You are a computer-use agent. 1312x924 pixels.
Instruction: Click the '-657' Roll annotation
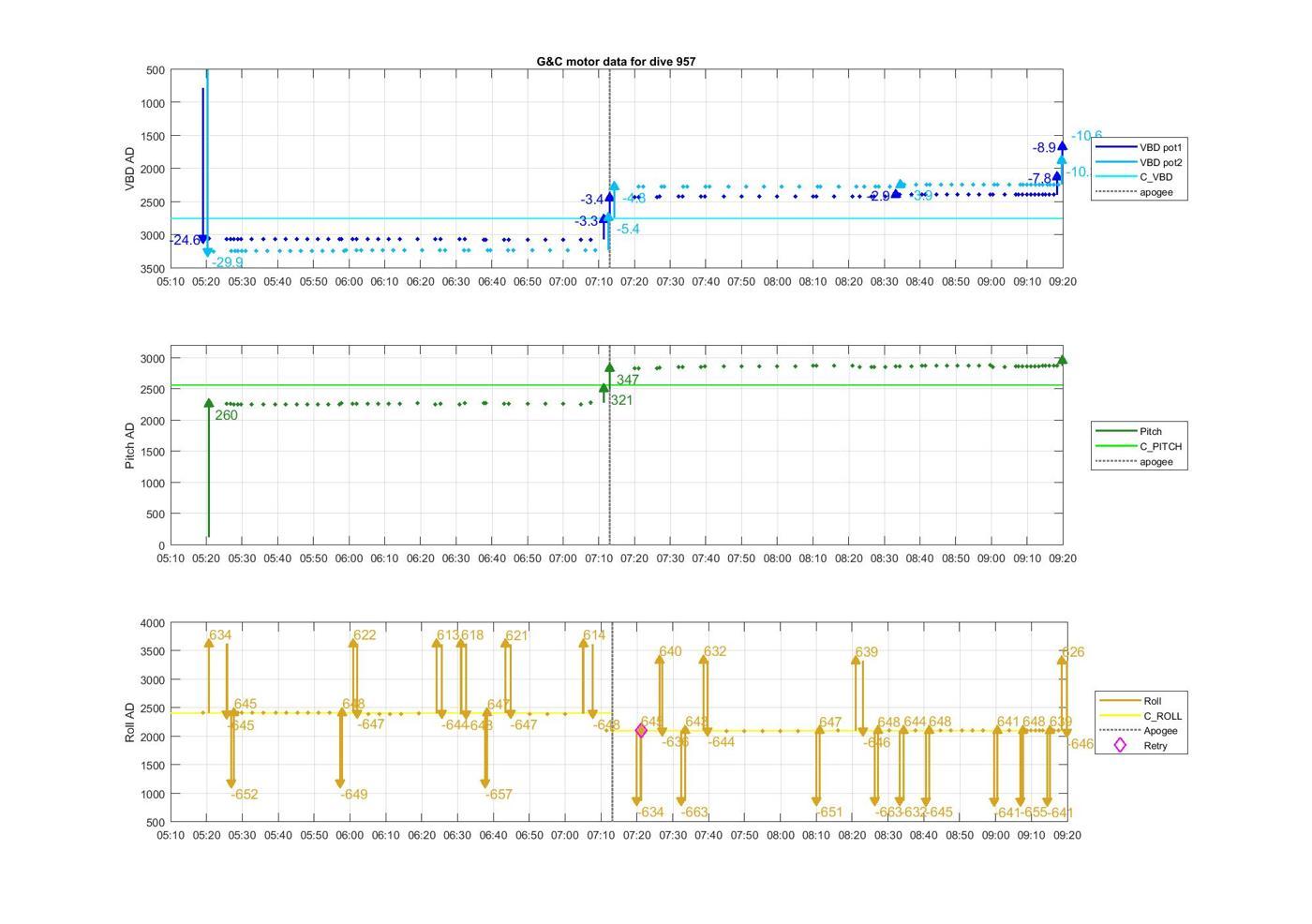499,795
